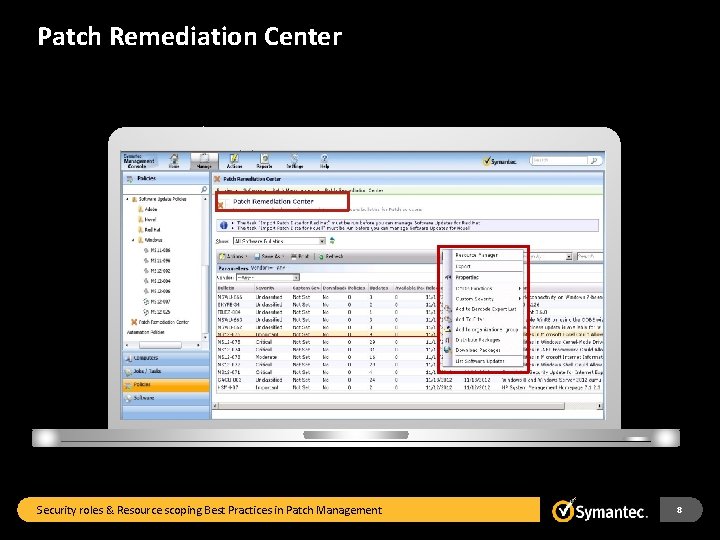Click the policy tree's horizontal scrollbar thumb
Viewport: 720px width, 540px height.
160,345
